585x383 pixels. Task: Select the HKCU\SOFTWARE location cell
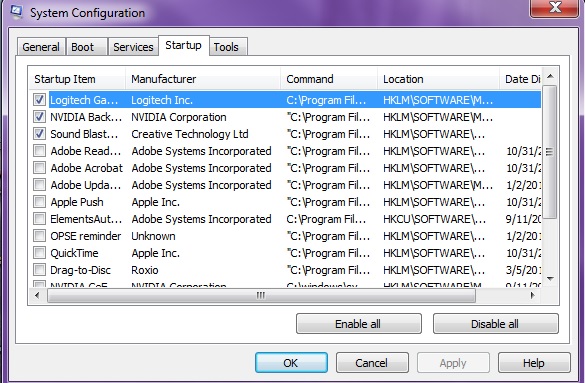[434, 219]
